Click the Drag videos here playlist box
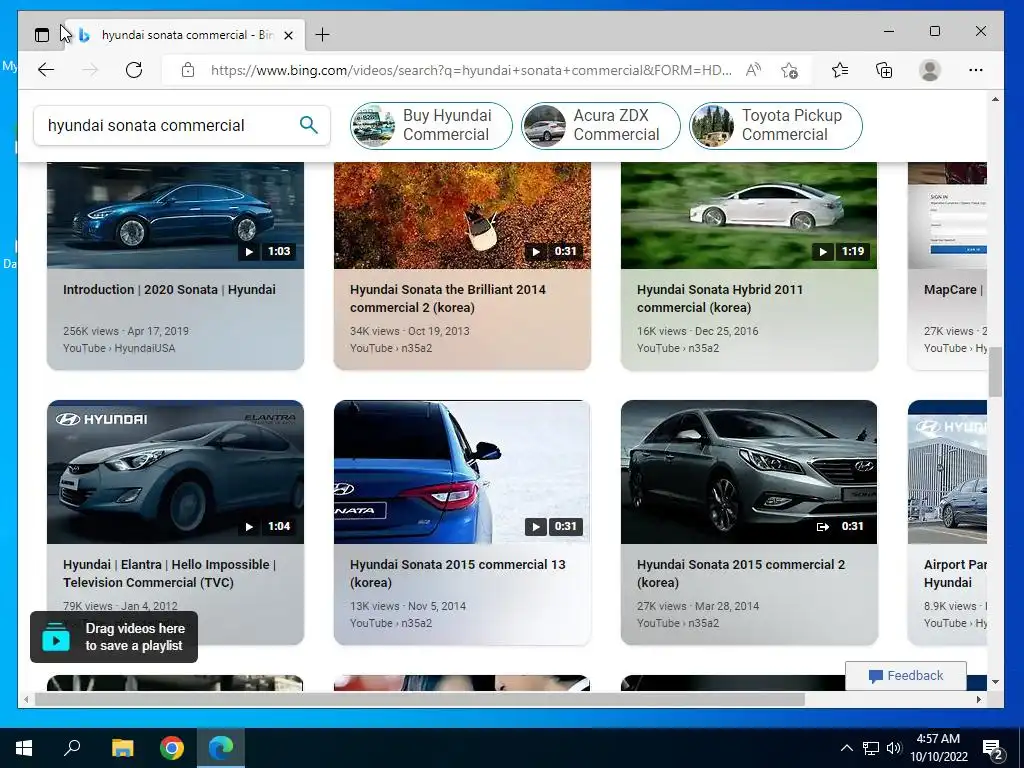Screen dimensions: 1024x768 pos(114,637)
